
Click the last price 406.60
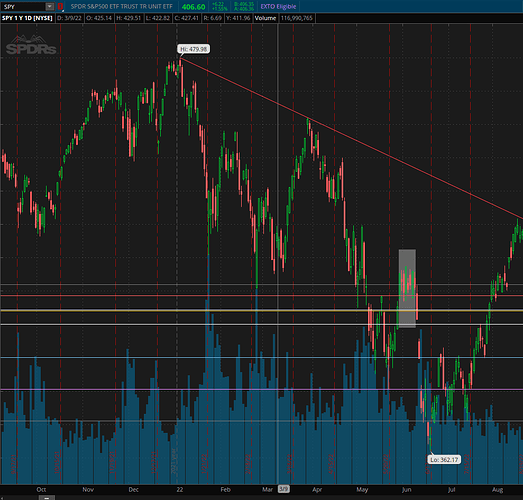[193, 7]
